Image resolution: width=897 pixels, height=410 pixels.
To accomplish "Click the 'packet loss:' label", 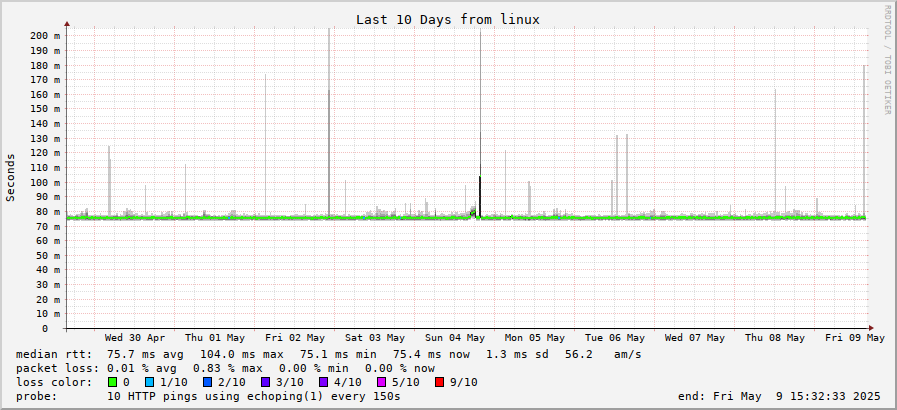I will click(x=57, y=368).
